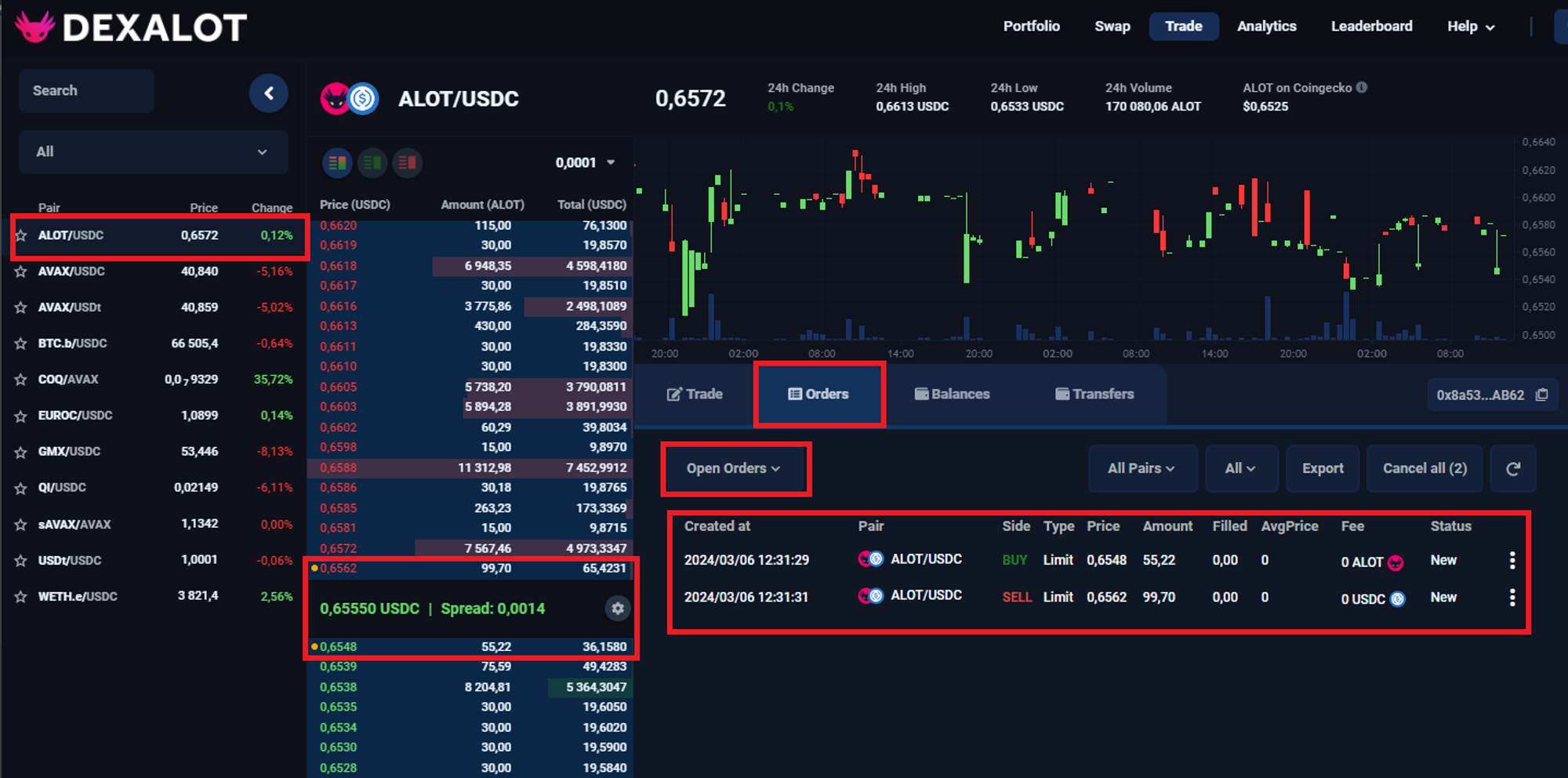
Task: Click the collapse sidebar arrow button
Action: (x=268, y=93)
